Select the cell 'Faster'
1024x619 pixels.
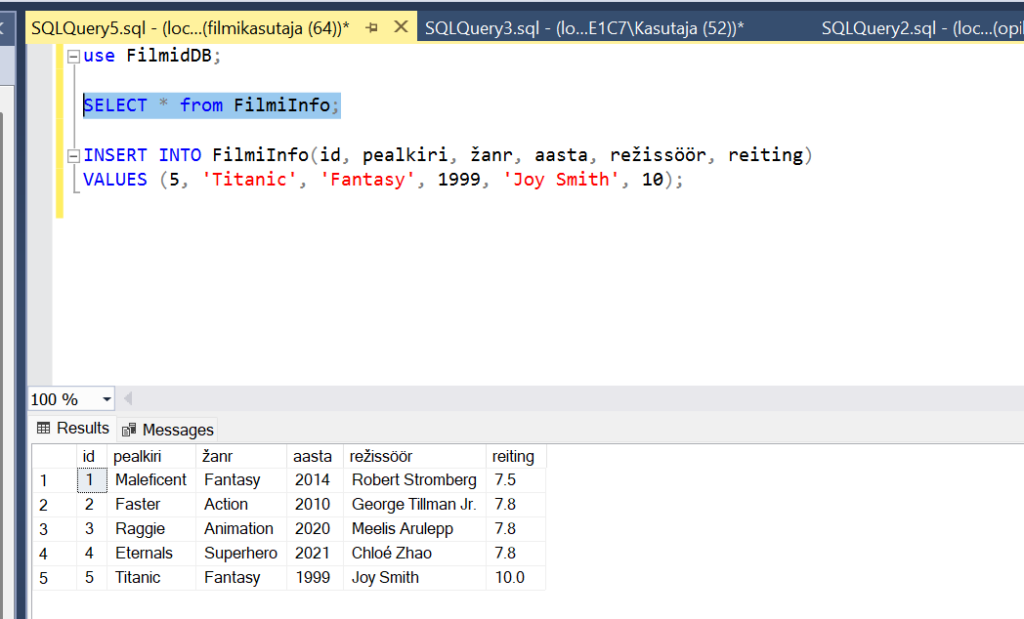click(x=151, y=505)
